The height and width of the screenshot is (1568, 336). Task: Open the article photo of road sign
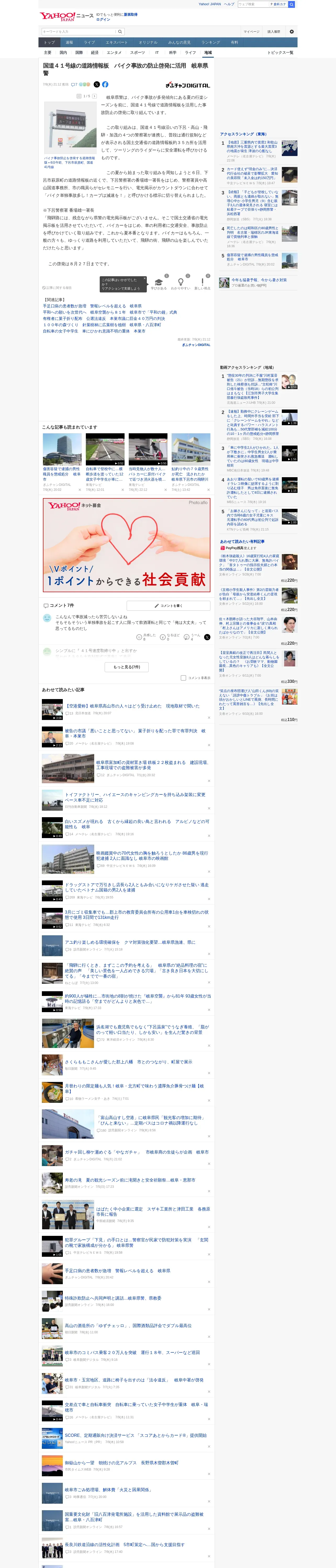click(x=70, y=128)
